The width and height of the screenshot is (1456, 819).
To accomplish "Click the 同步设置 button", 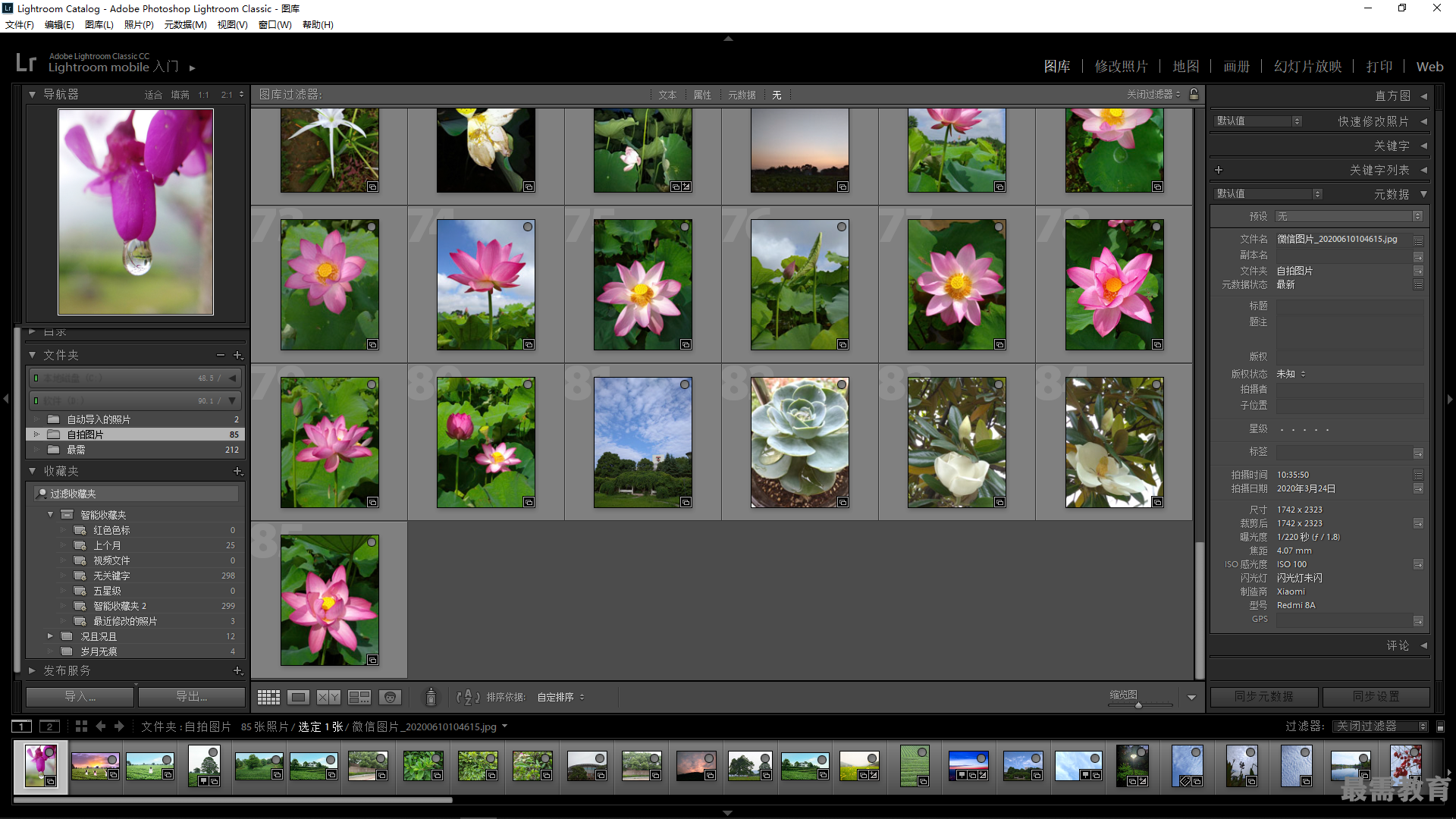I will [x=1376, y=696].
